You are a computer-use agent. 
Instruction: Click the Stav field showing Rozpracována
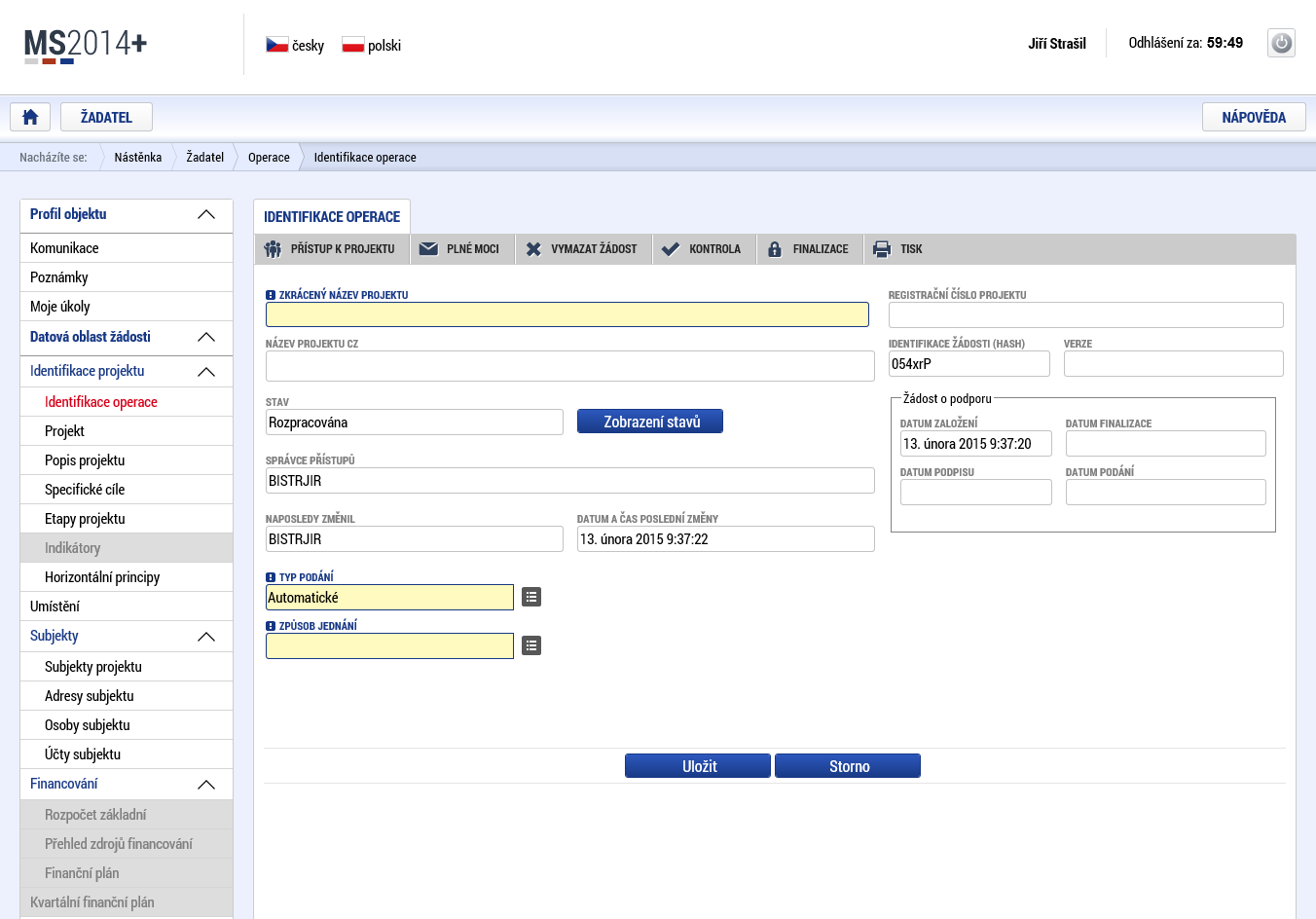(x=415, y=422)
